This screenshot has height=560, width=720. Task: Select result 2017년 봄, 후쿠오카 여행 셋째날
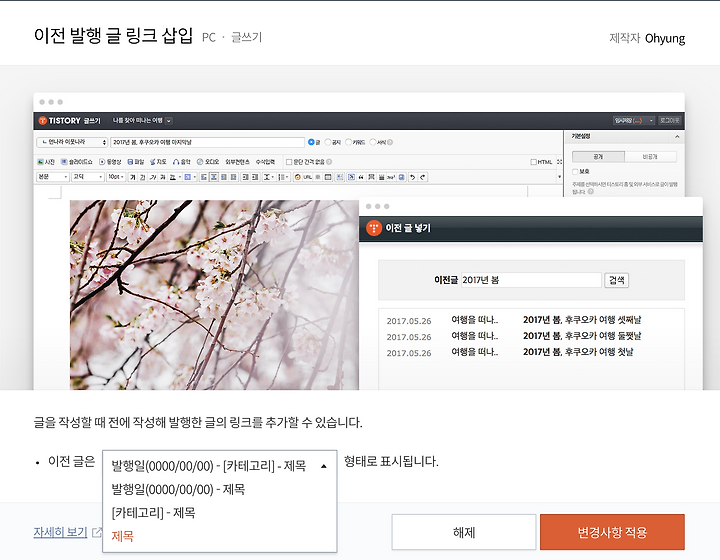pos(582,320)
